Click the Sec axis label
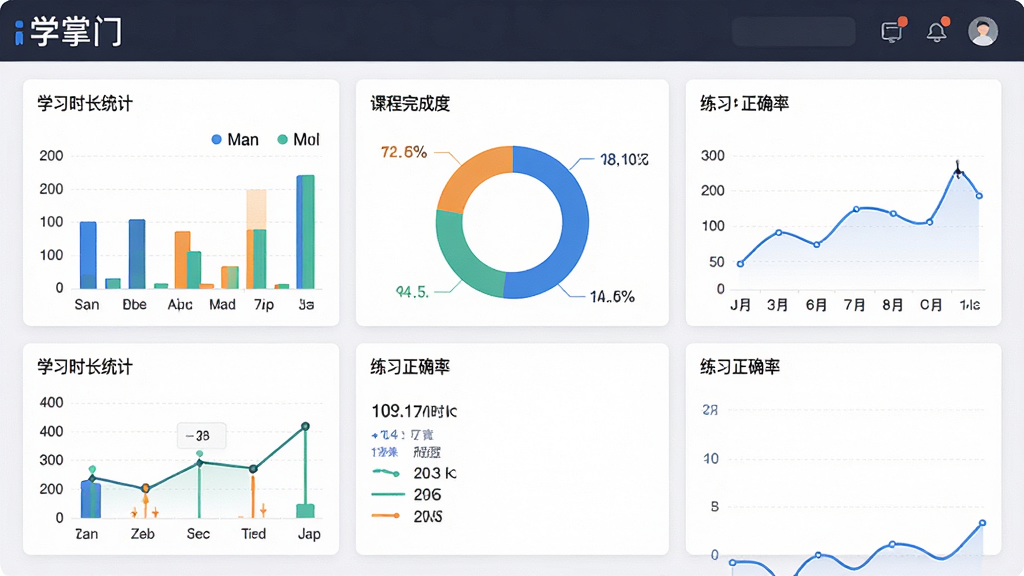This screenshot has width=1024, height=576. click(x=198, y=534)
